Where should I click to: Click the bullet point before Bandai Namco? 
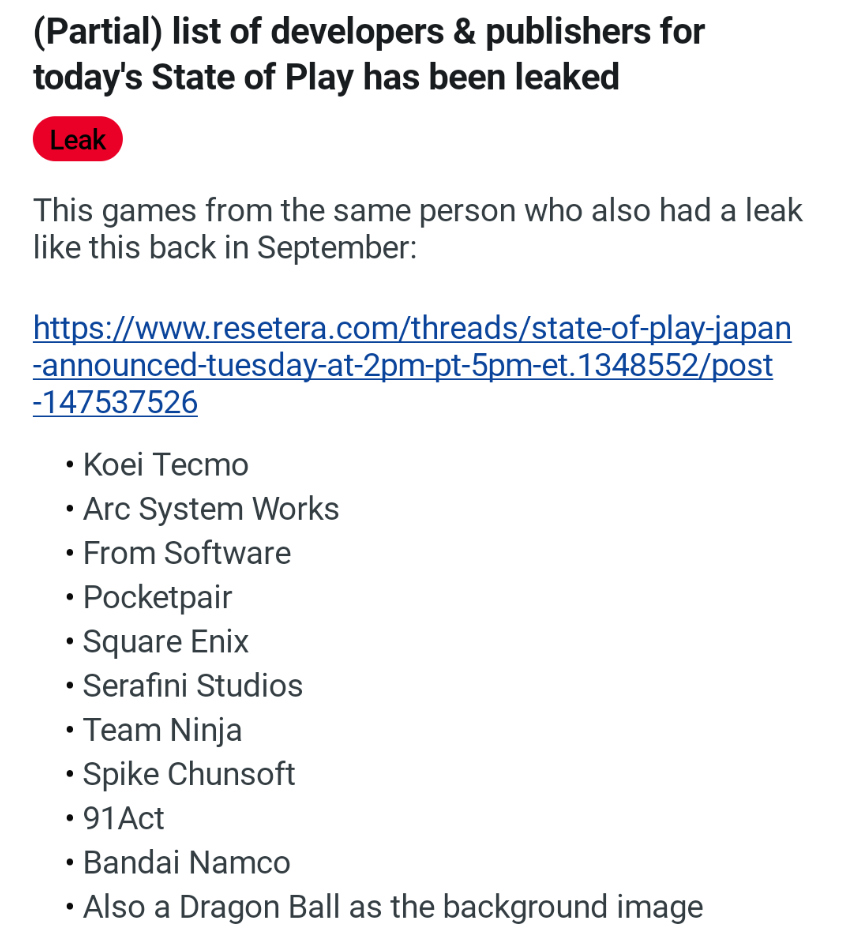click(x=69, y=862)
